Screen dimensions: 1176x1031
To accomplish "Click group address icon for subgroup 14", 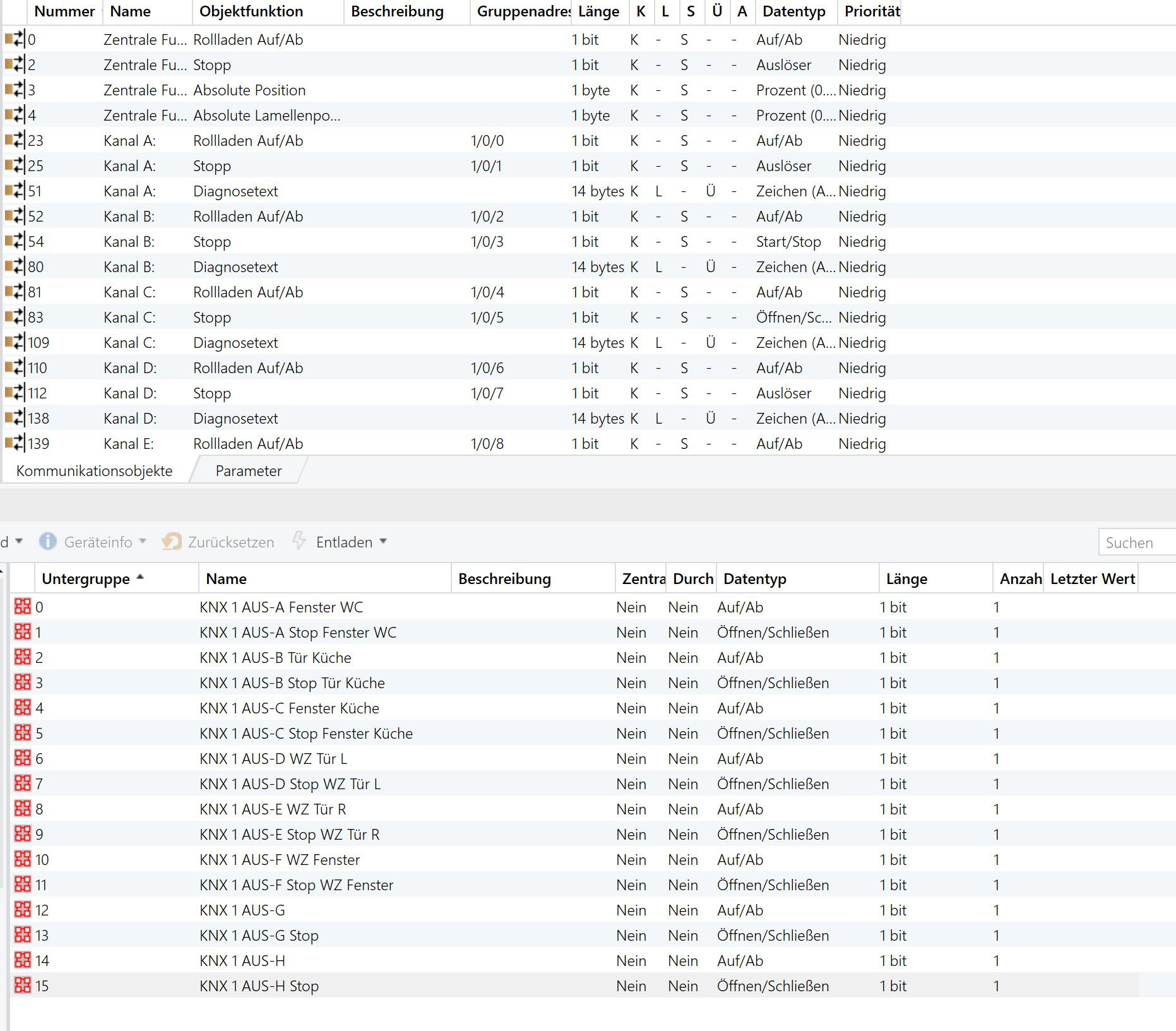I will click(x=23, y=960).
